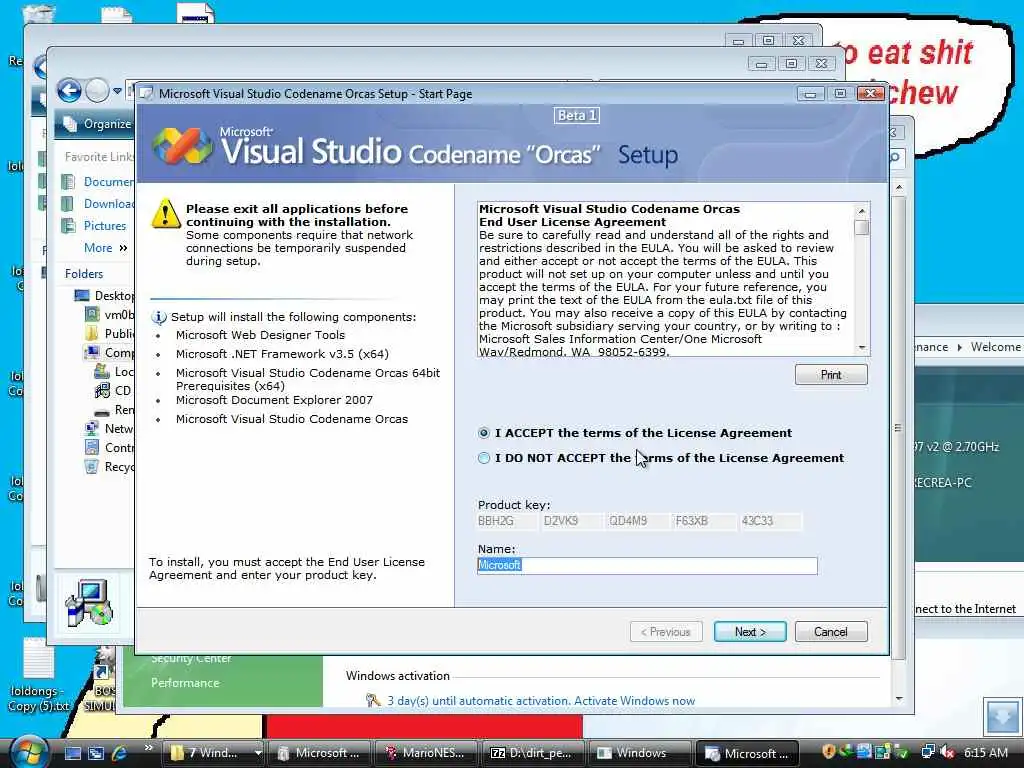Screen dimensions: 1024x768
Task: Click the EULA scroll down arrow
Action: pyautogui.click(x=862, y=348)
